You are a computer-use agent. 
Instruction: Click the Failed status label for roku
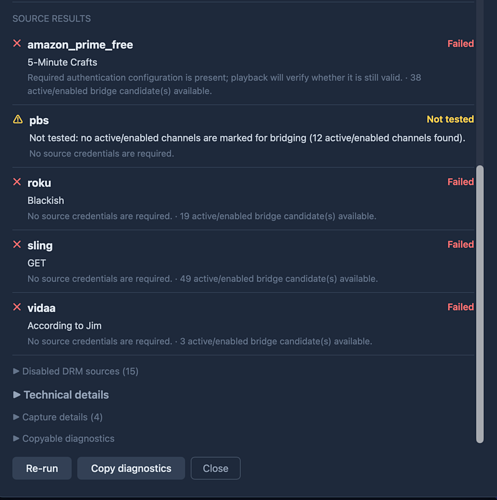(460, 182)
